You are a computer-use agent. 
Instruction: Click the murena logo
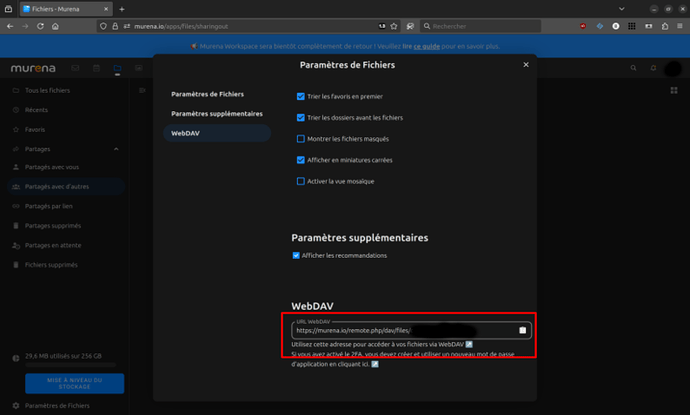[33, 68]
